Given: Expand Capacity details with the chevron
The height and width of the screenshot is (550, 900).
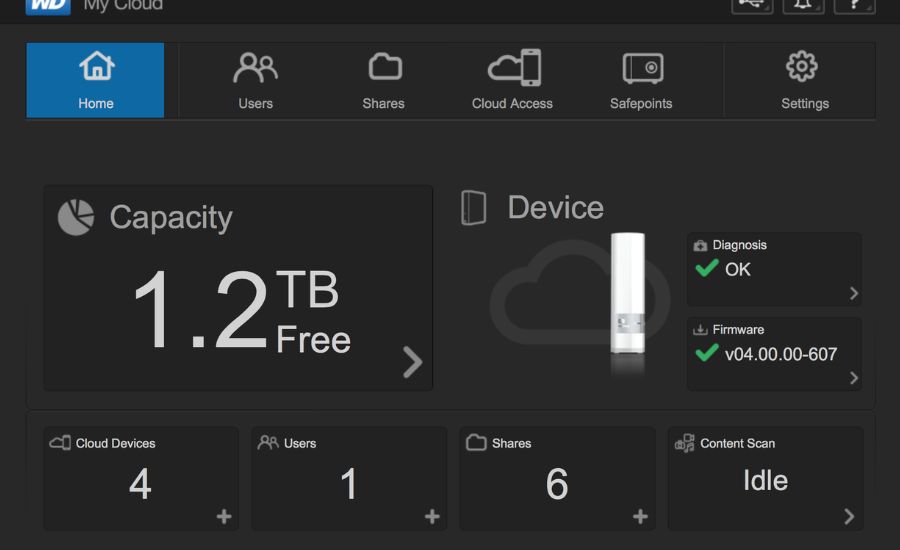Looking at the screenshot, I should pos(412,362).
